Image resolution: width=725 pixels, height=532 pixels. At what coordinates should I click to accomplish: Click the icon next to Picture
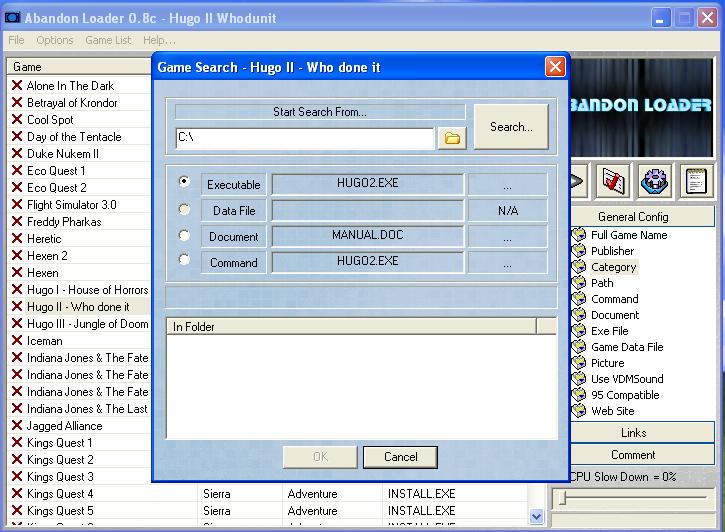pyautogui.click(x=578, y=363)
